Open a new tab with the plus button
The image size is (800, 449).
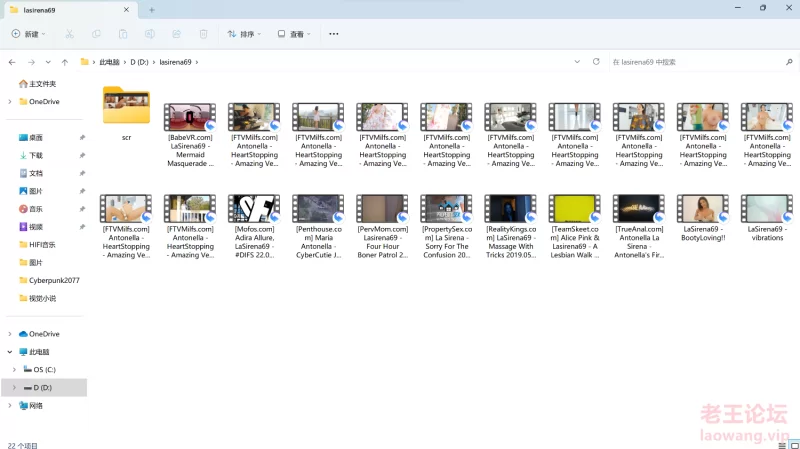(152, 9)
